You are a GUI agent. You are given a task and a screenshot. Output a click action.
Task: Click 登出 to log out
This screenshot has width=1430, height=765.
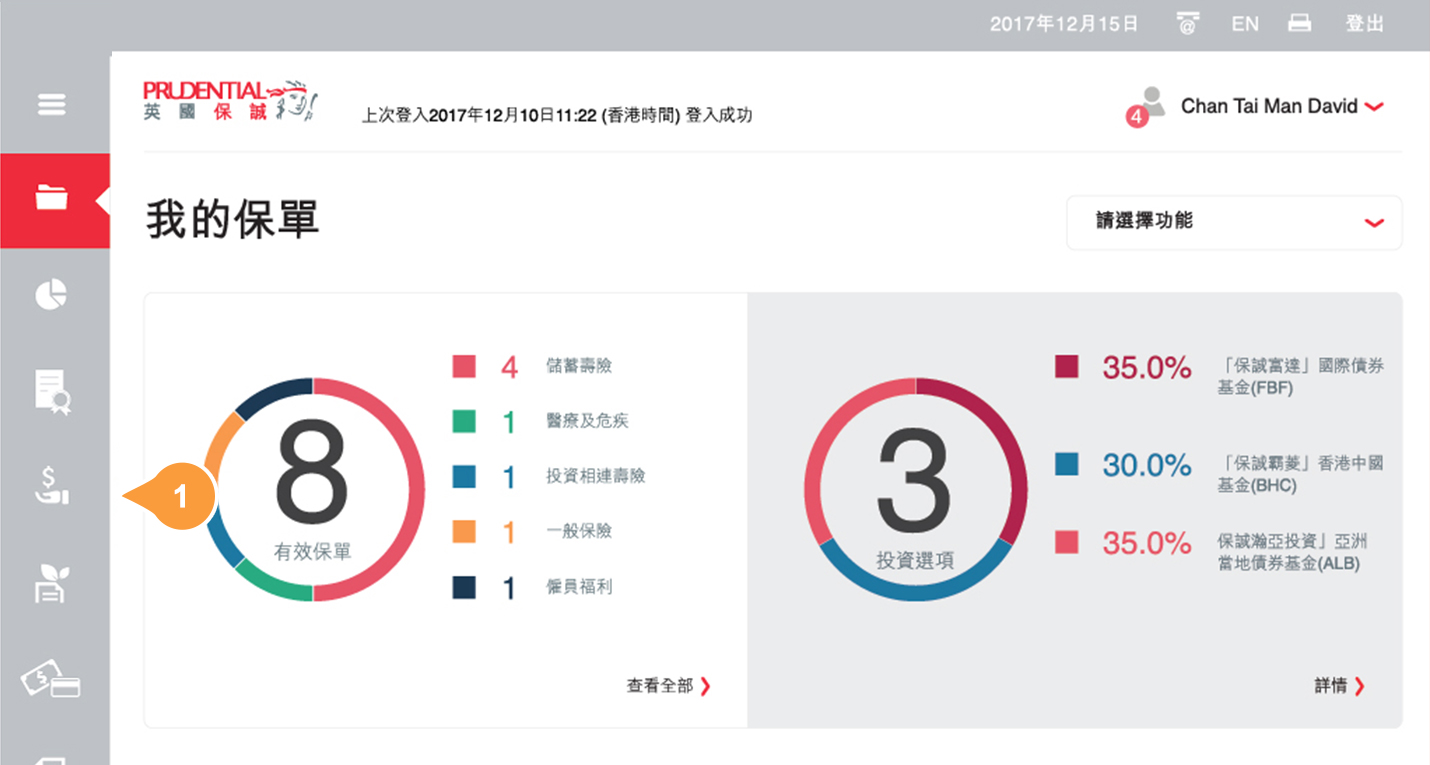point(1365,24)
